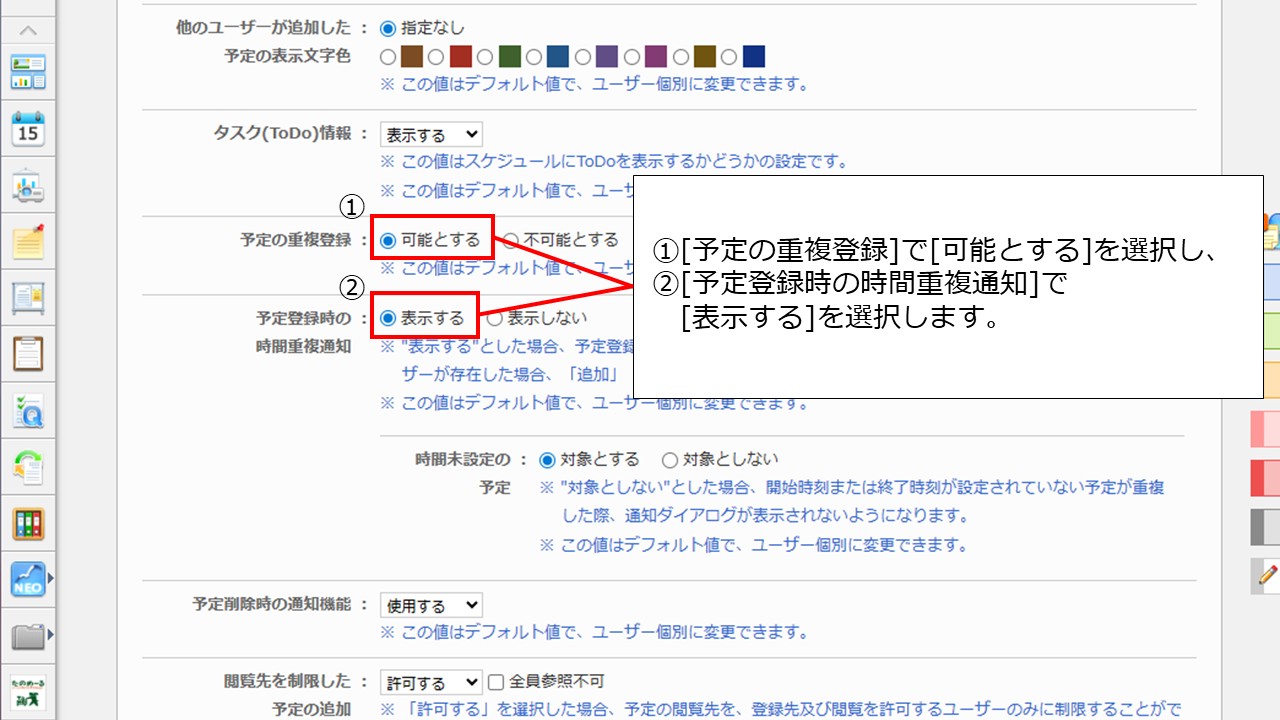Select the red text color radio
The height and width of the screenshot is (720, 1280).
[x=437, y=56]
